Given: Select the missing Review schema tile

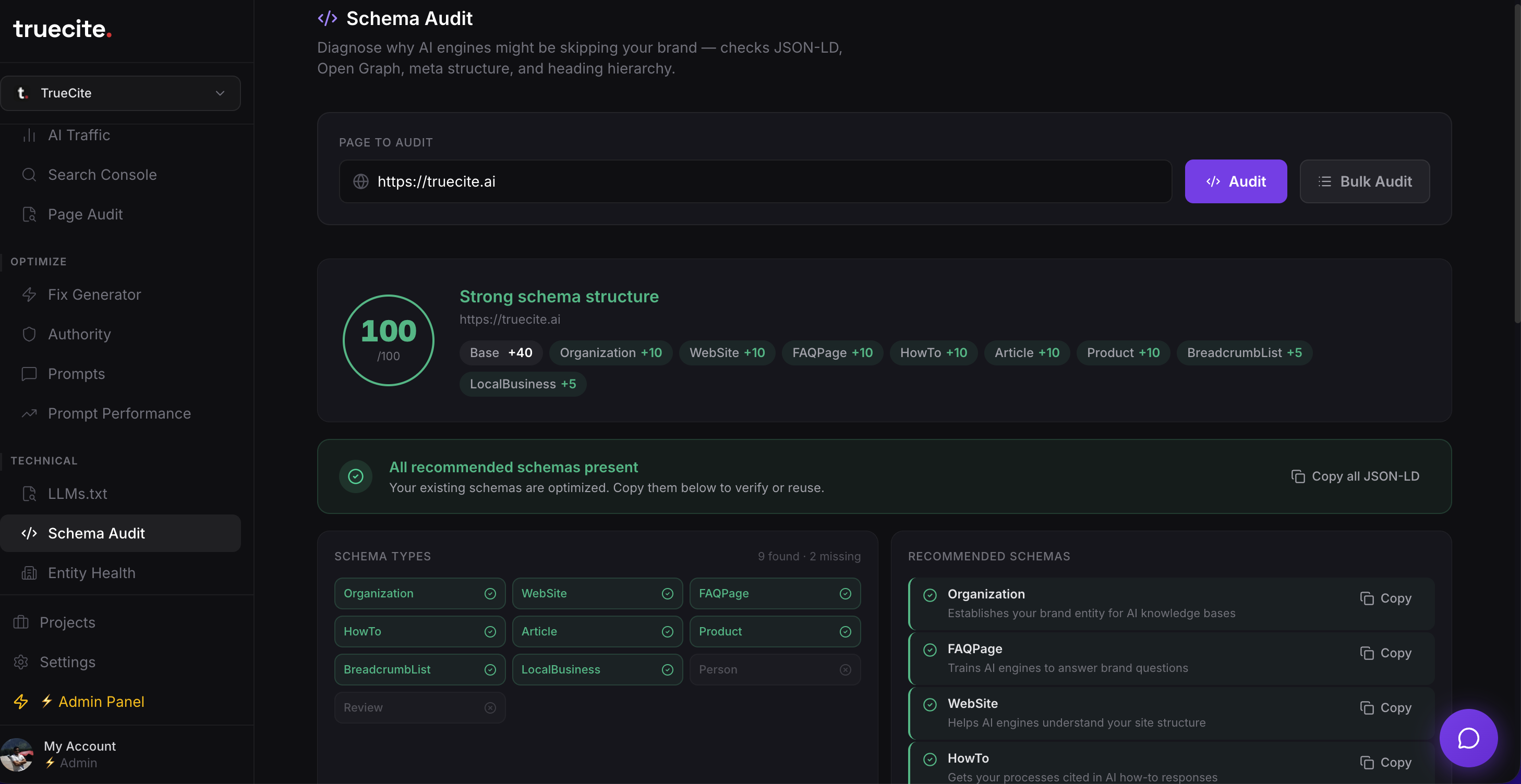Looking at the screenshot, I should [420, 707].
